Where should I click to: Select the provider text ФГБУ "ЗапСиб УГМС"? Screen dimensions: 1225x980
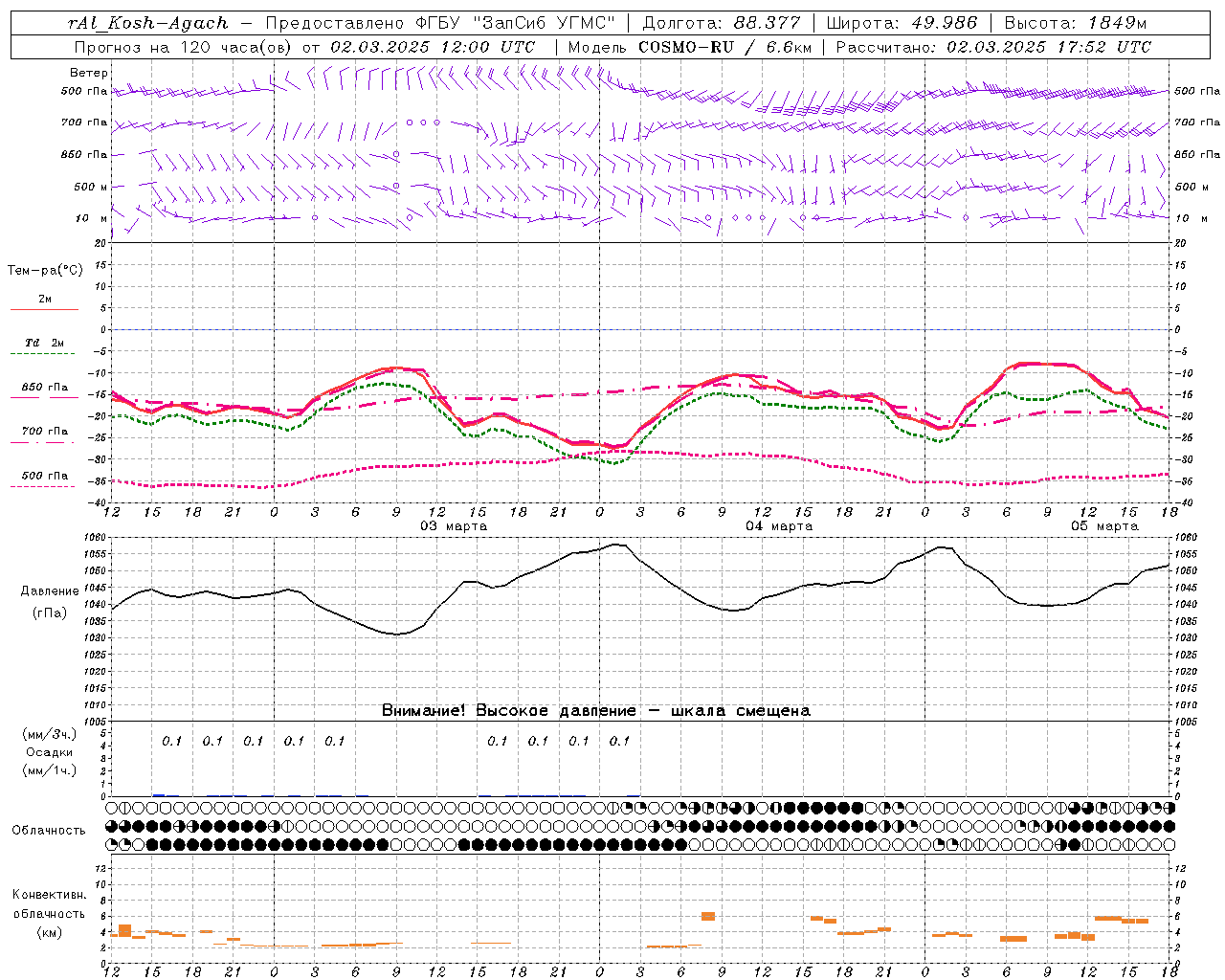click(x=515, y=23)
